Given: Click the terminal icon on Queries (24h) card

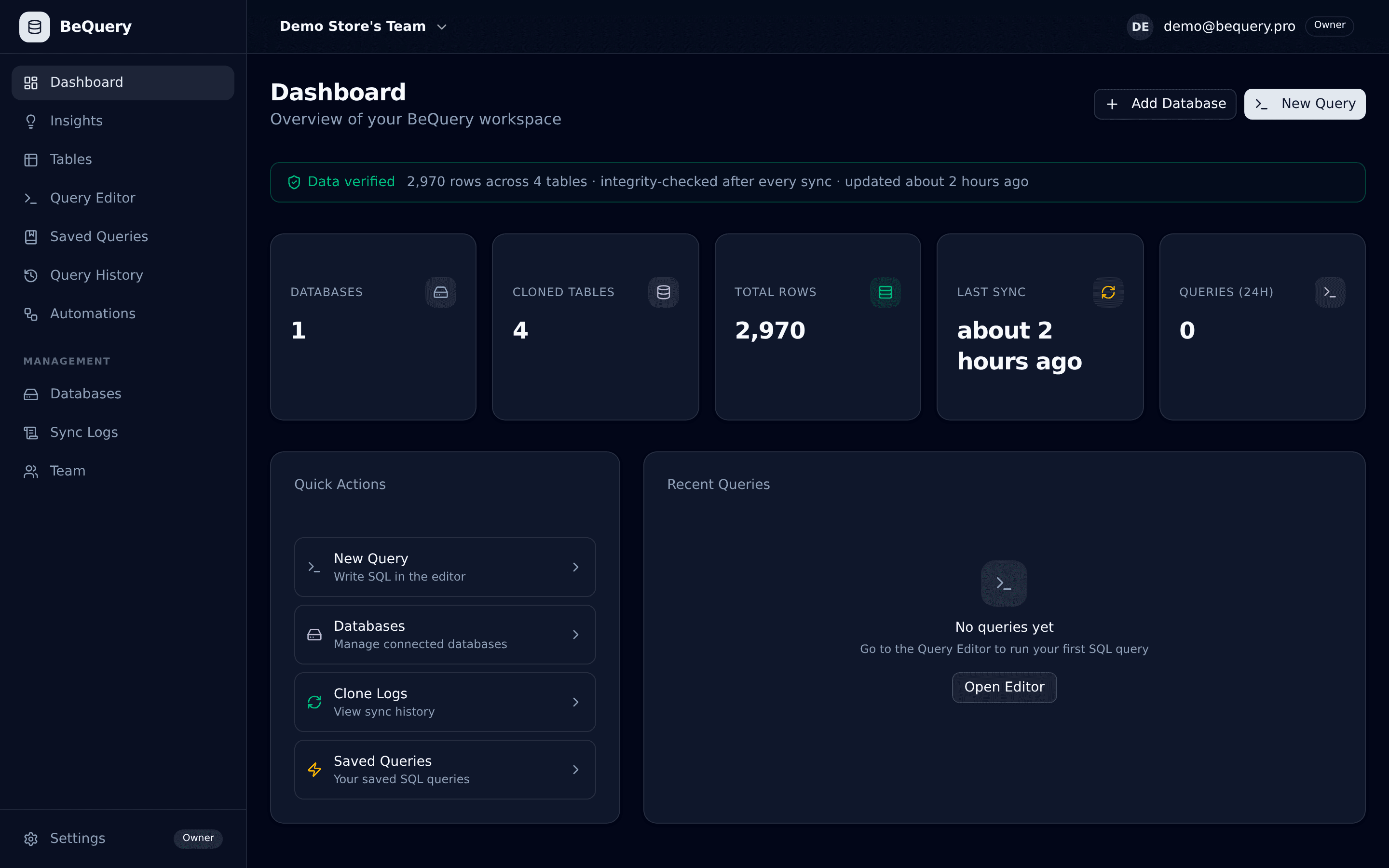Looking at the screenshot, I should 1330,292.
